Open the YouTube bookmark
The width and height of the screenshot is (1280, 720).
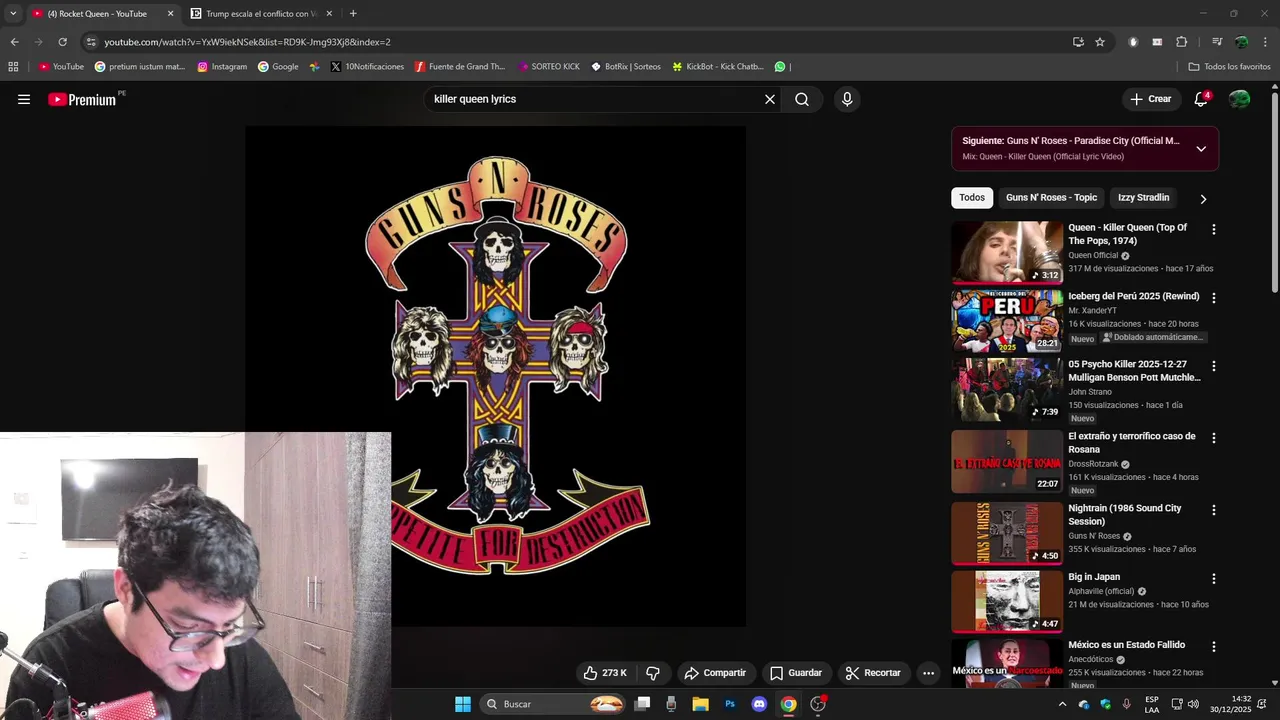tap(61, 67)
